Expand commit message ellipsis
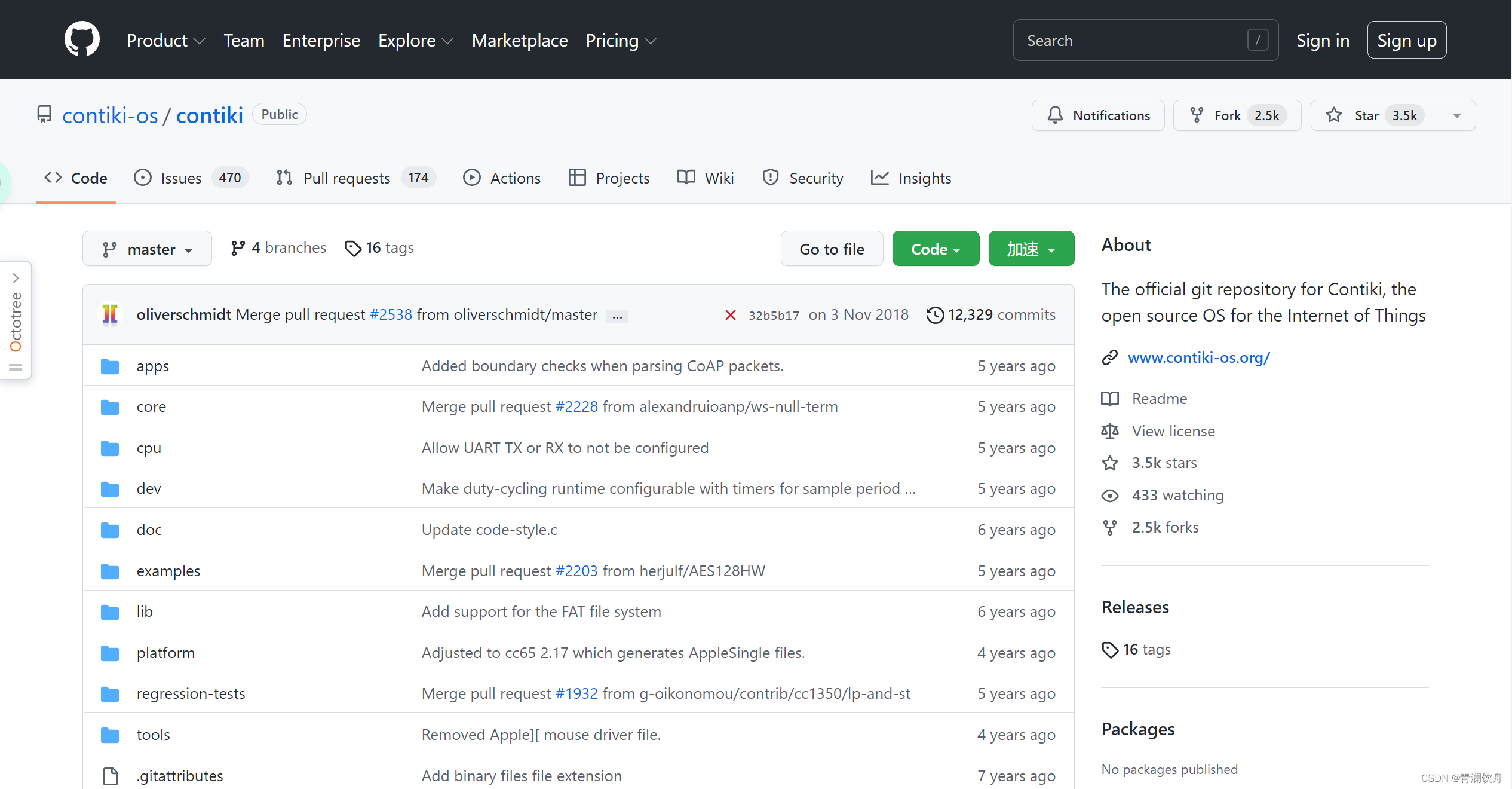 coord(617,316)
